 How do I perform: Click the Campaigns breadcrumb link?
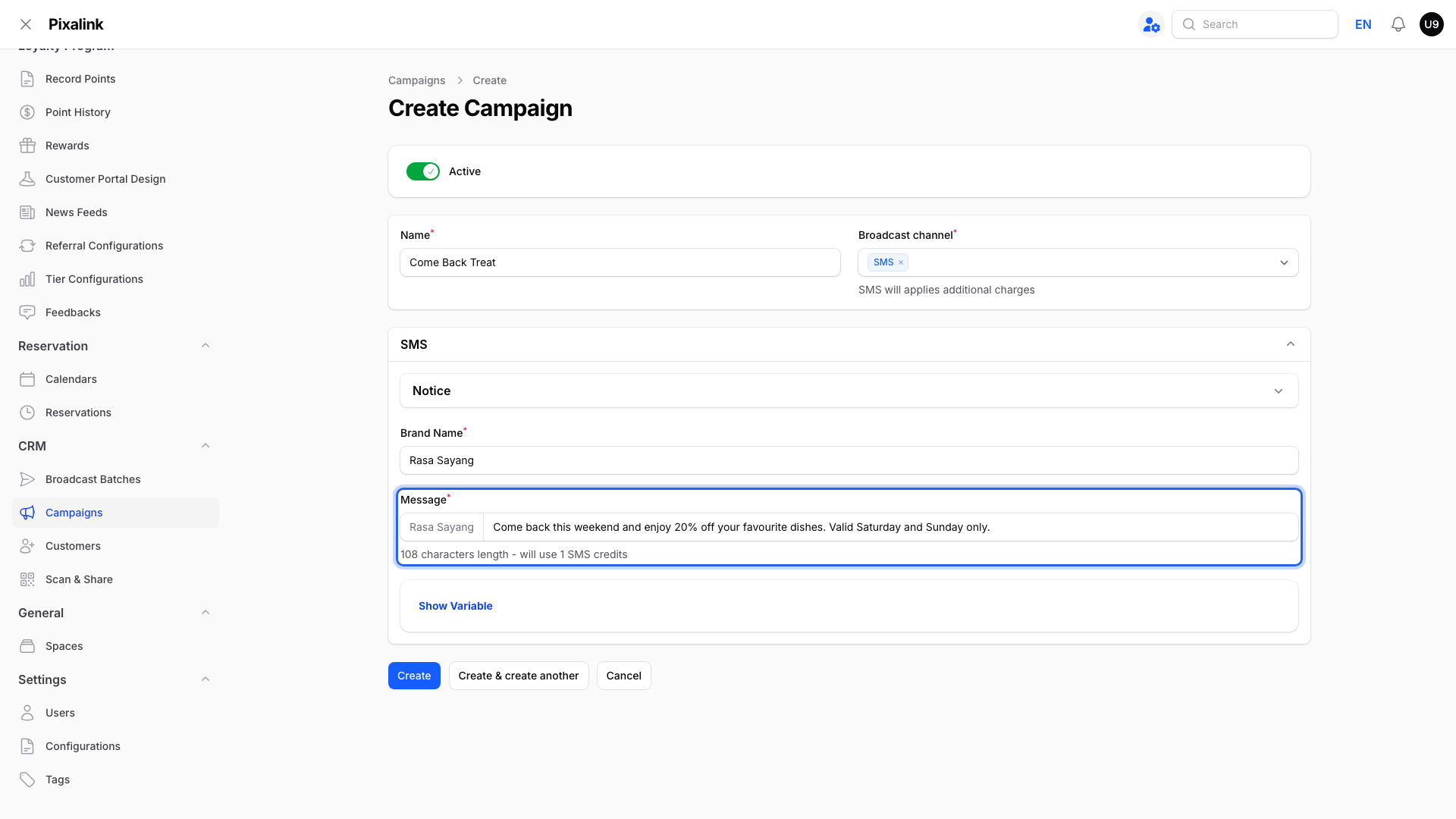[417, 80]
